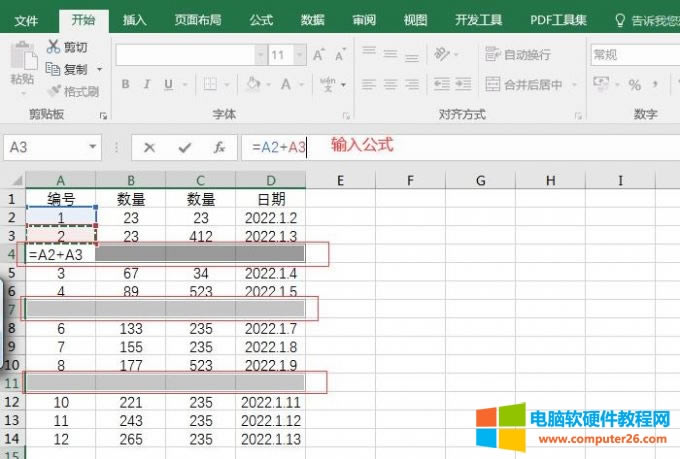Open the borders dropdown arrow
Screen dimensions: 680x459
(226, 85)
